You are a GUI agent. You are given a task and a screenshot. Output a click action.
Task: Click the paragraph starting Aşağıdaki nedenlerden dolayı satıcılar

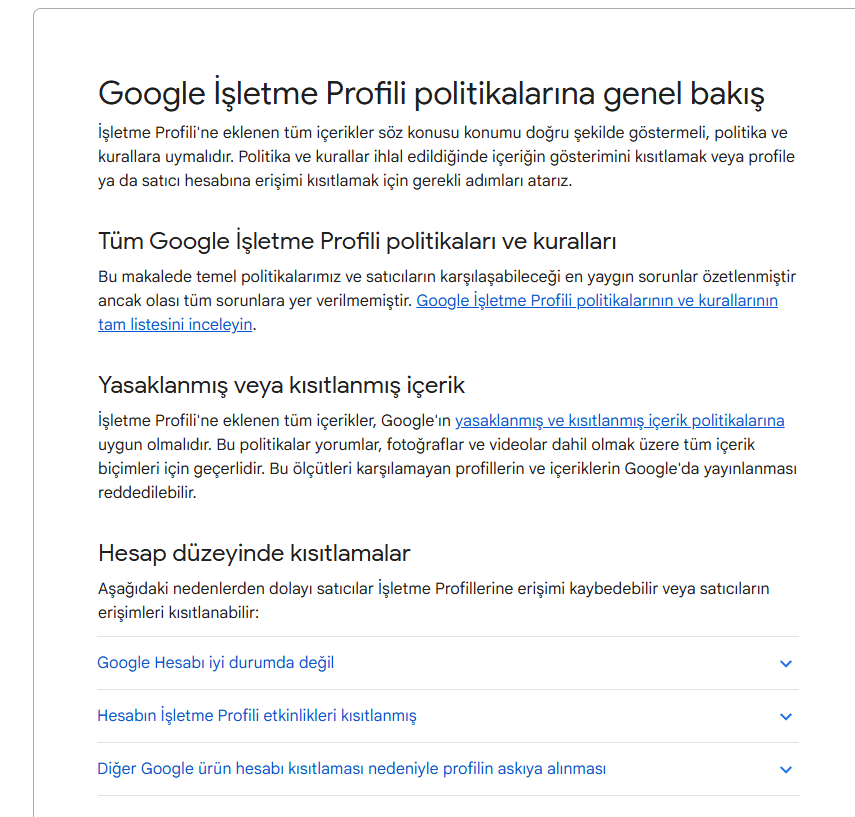point(433,600)
